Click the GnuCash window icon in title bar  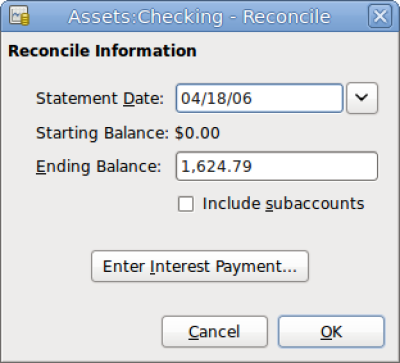click(19, 16)
